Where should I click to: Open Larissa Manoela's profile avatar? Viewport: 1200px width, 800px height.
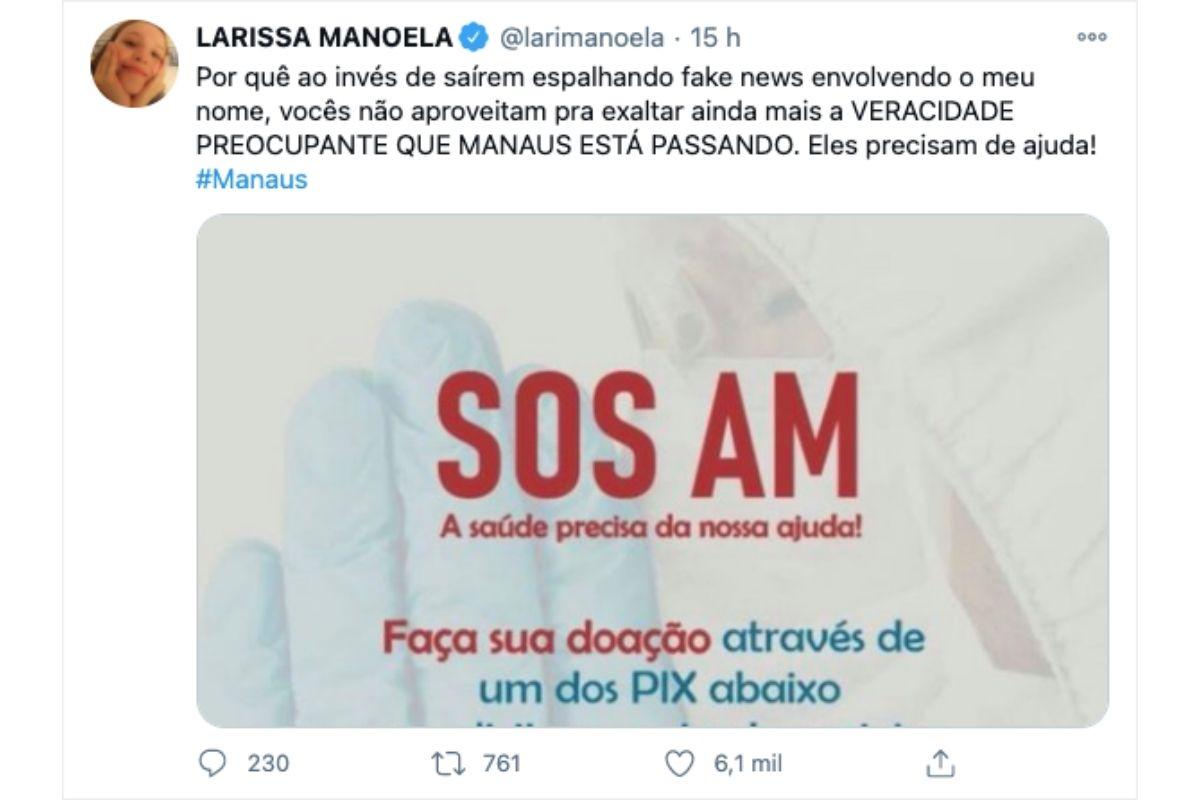[134, 63]
